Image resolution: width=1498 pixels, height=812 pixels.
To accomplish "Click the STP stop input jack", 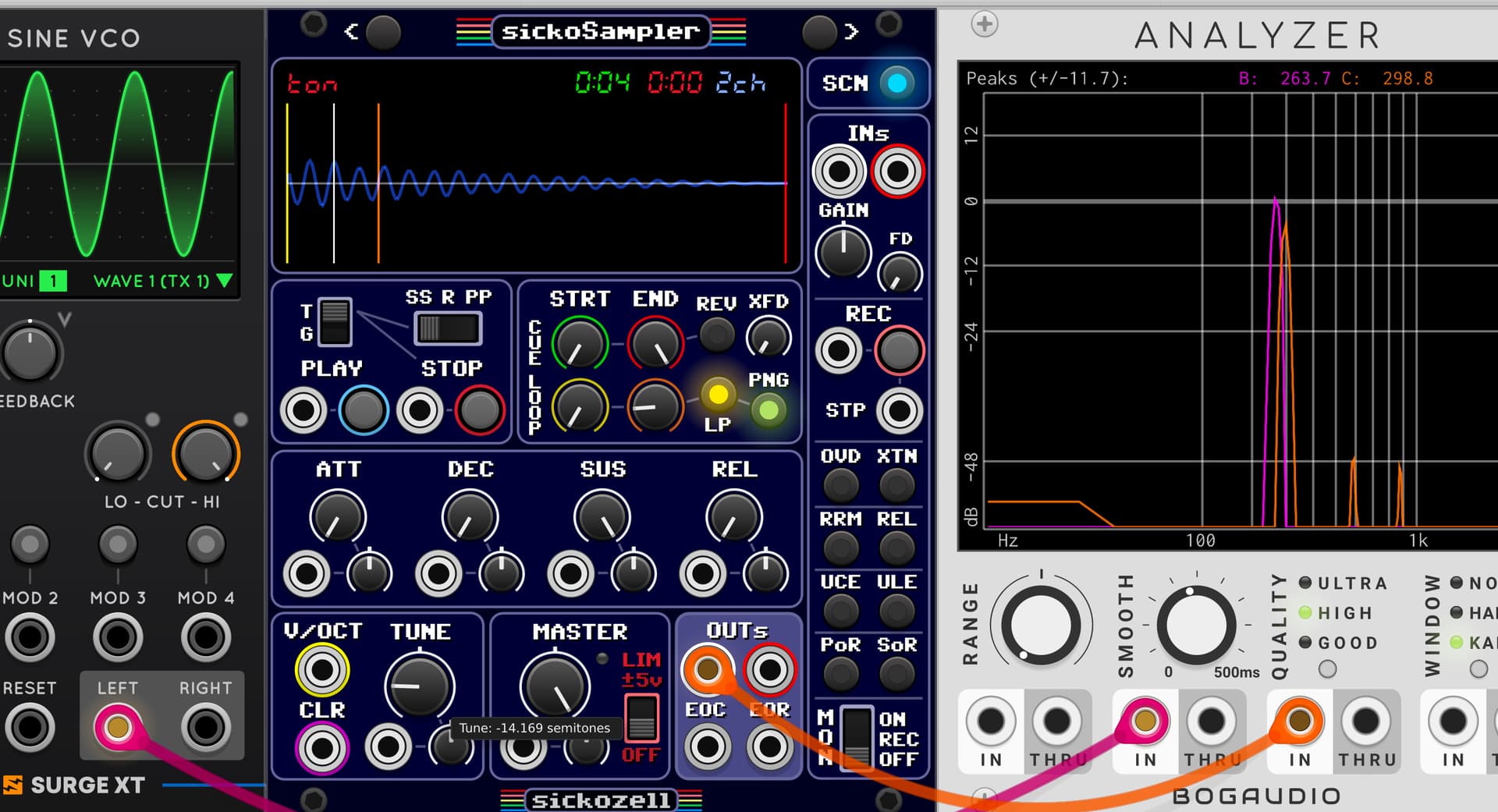I will 900,410.
